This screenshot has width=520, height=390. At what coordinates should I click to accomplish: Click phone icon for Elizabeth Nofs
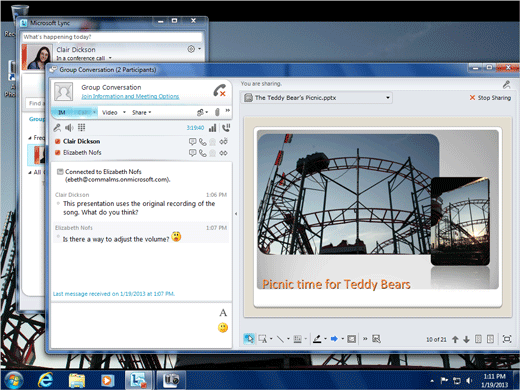pyautogui.click(x=203, y=153)
